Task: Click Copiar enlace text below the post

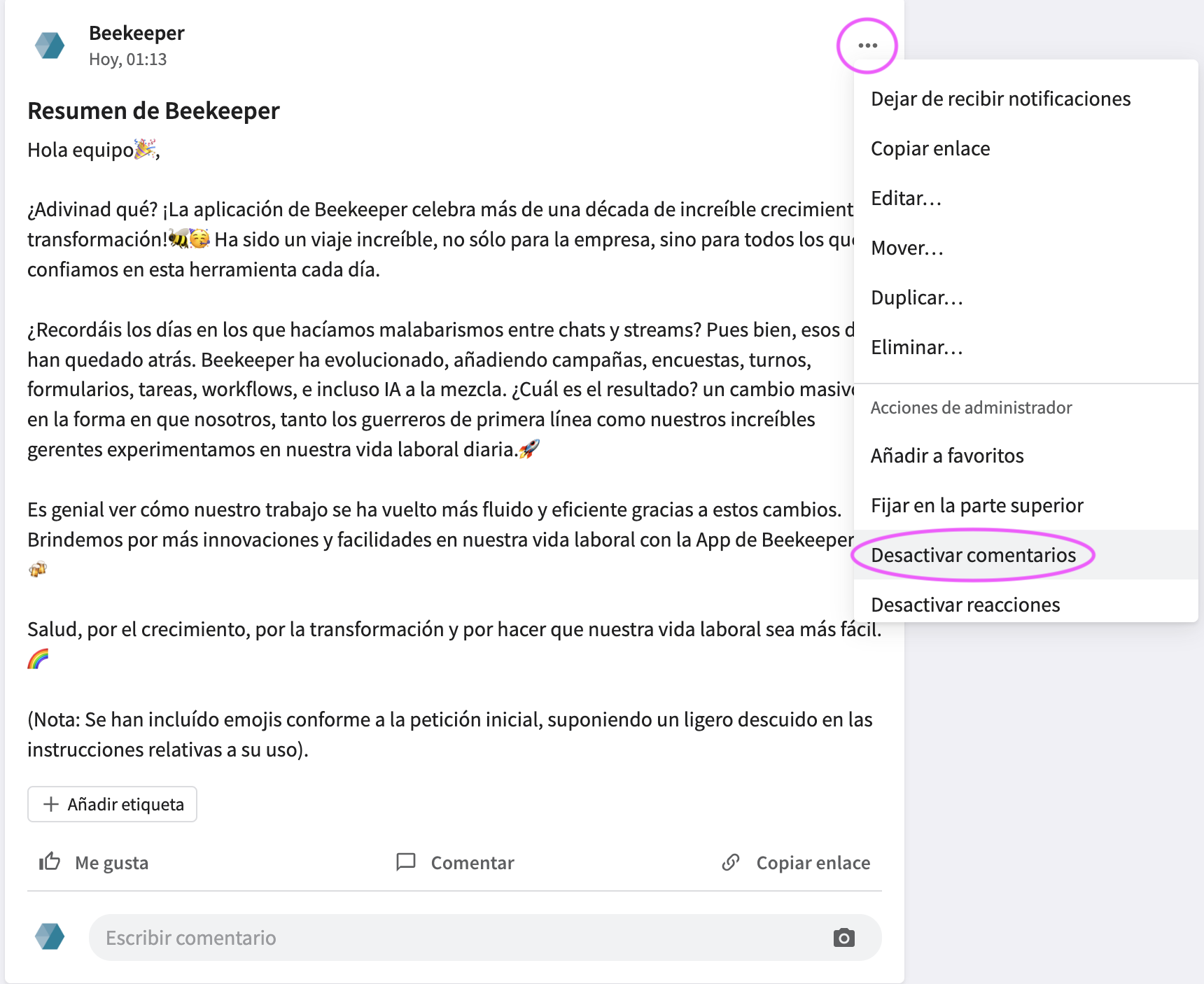Action: (813, 863)
